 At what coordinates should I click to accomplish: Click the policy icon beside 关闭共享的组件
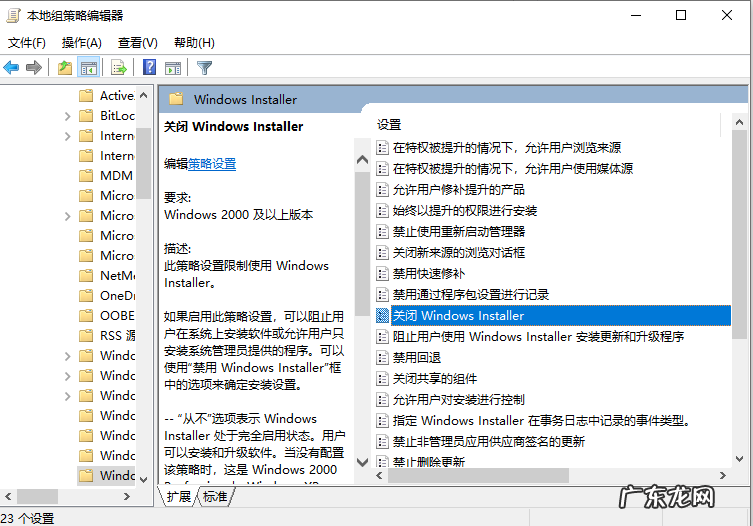[382, 379]
